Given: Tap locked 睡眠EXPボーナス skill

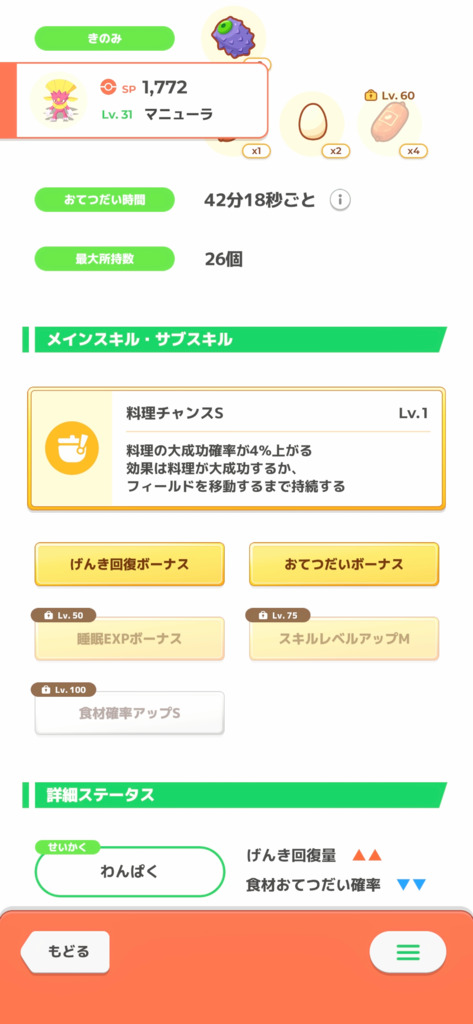Looking at the screenshot, I should [129, 638].
